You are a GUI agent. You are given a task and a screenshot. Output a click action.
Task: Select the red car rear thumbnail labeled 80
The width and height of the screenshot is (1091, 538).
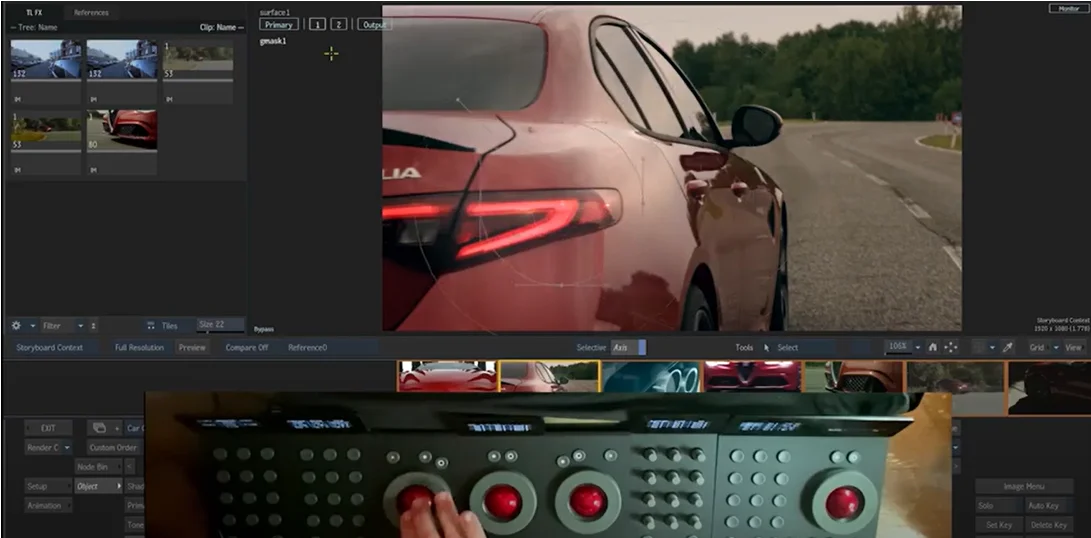point(122,130)
